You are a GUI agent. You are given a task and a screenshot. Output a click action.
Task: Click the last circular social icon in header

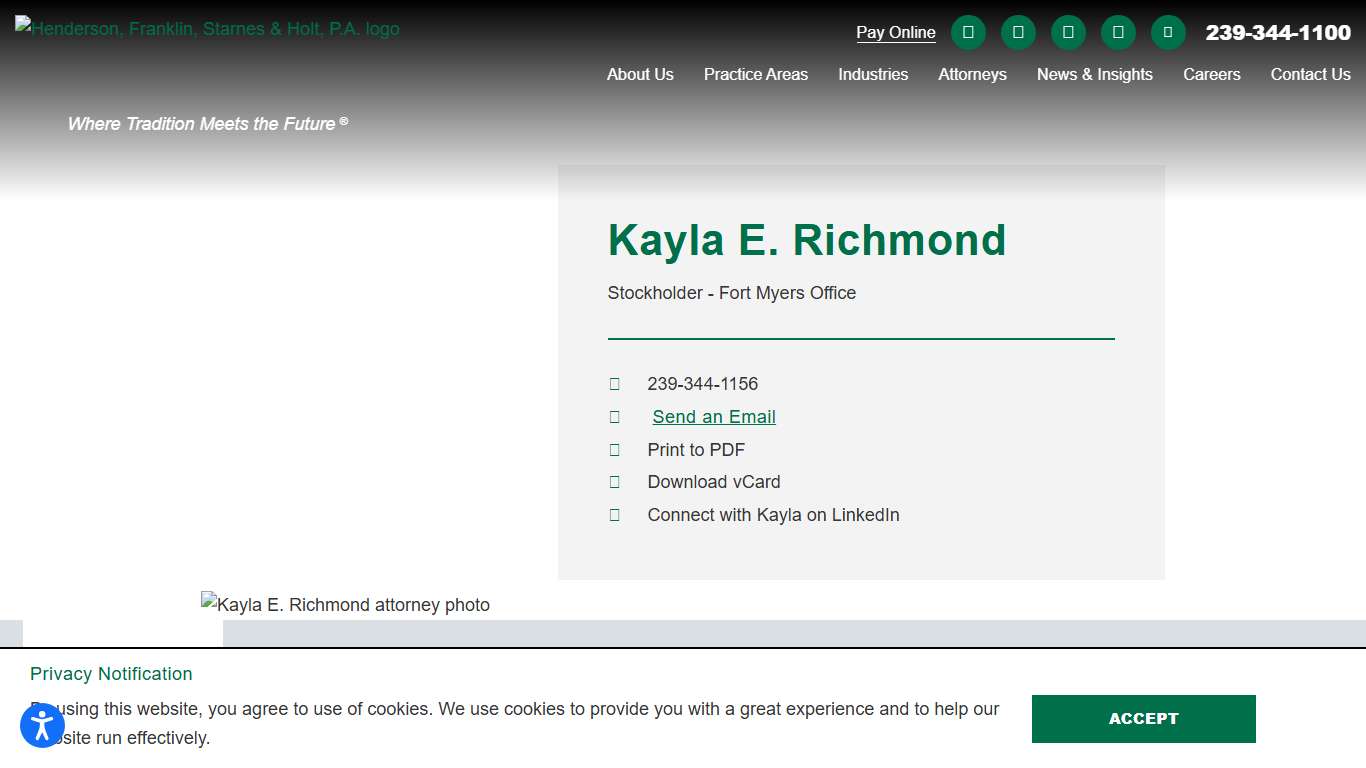(x=1168, y=32)
